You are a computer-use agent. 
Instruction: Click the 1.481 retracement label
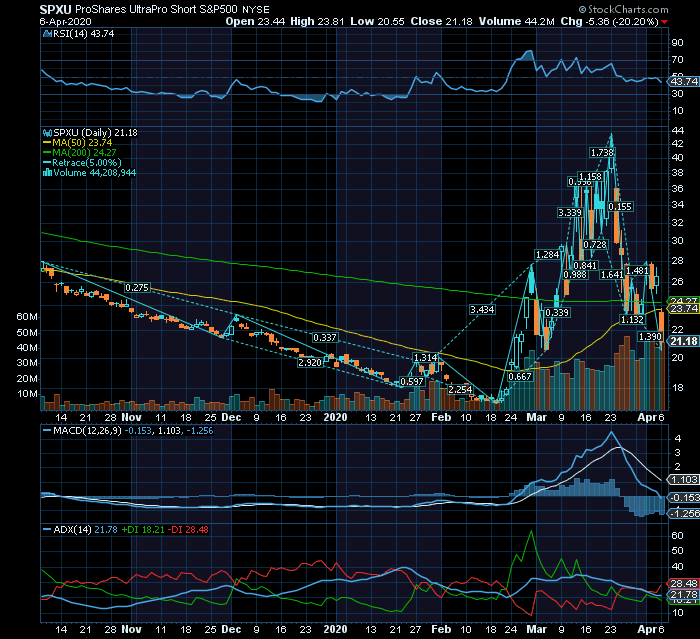coord(637,271)
